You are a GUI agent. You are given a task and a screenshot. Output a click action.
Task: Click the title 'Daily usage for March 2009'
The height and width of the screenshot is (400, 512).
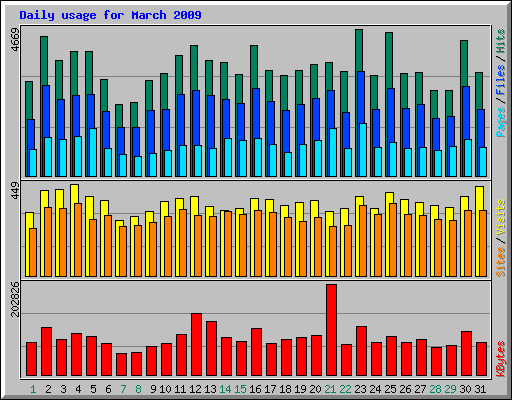coord(110,15)
